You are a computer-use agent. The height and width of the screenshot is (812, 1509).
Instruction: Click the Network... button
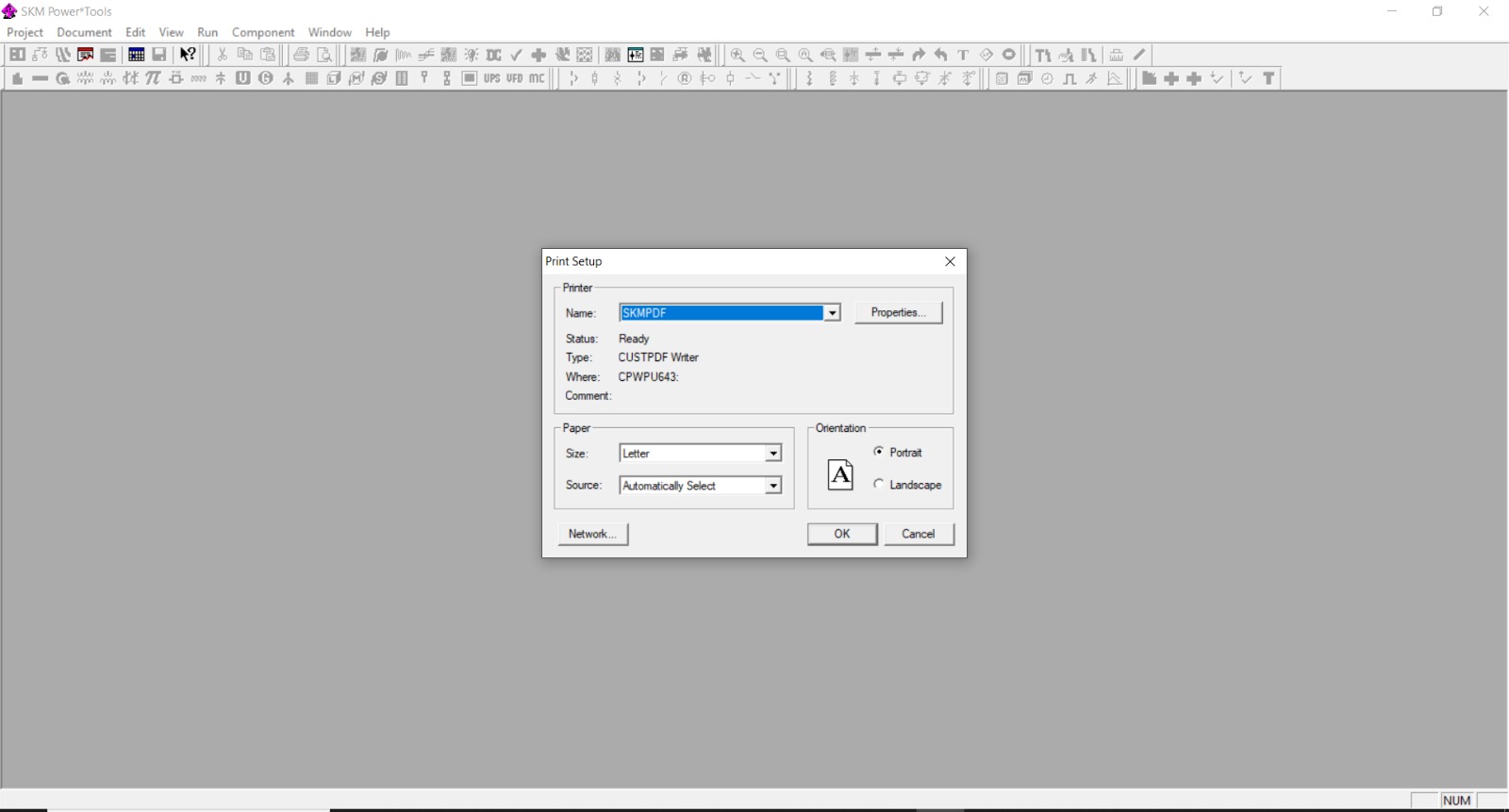click(592, 534)
